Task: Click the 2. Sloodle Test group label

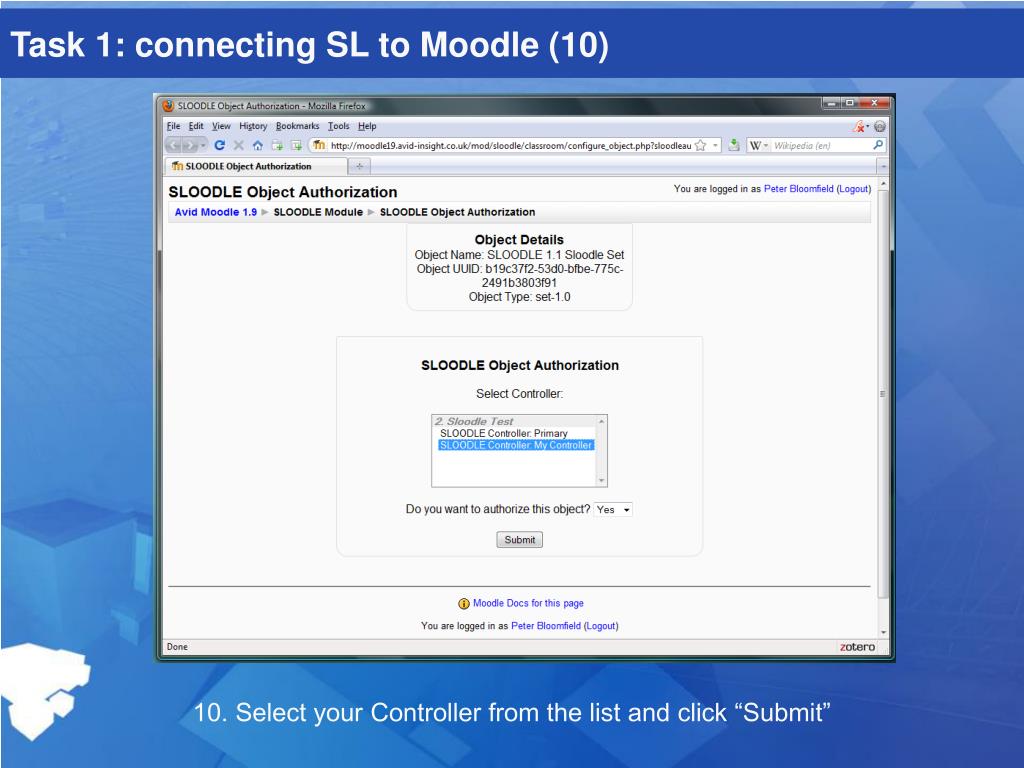Action: (x=474, y=422)
